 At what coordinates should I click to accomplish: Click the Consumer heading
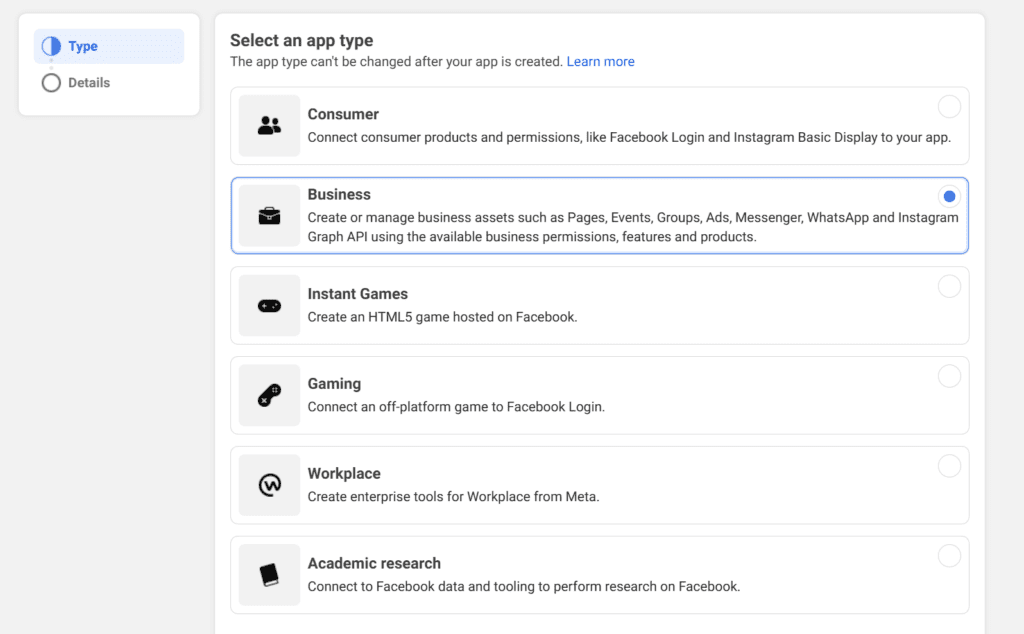(343, 114)
